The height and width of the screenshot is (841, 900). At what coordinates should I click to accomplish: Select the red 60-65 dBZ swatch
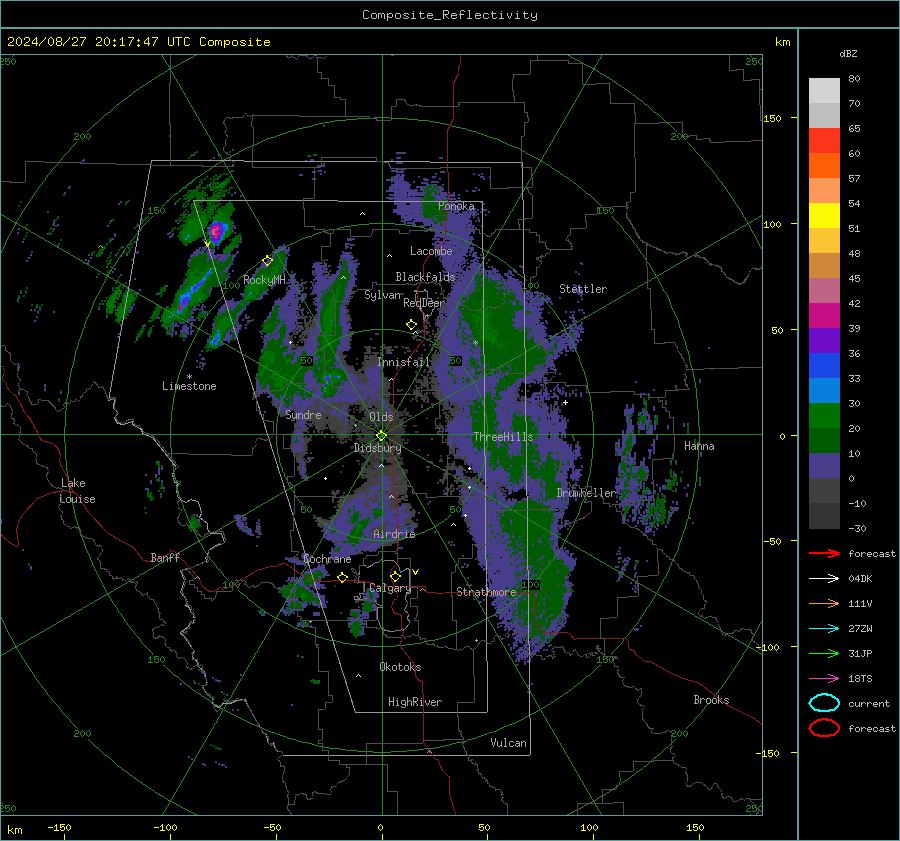[824, 141]
